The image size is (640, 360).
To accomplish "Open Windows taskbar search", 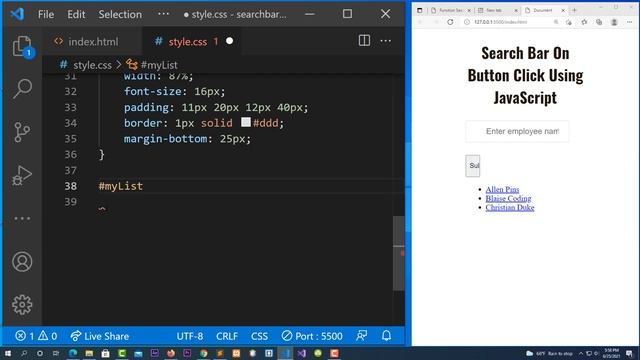I will pos(24,353).
